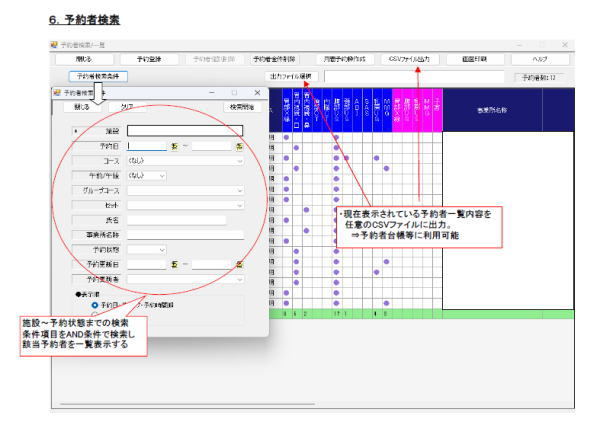Screen dimensions: 600x422
Task: Click the 施設 field label
Action: pos(96,131)
